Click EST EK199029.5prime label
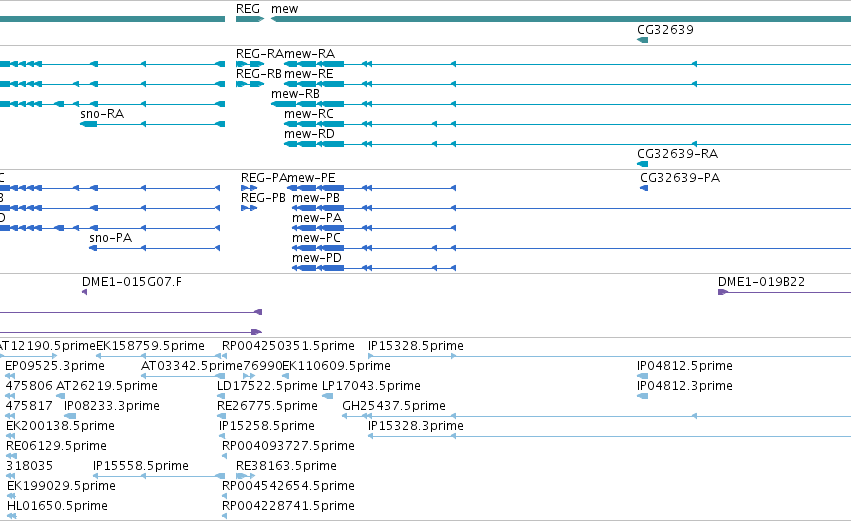Image resolution: width=851 pixels, height=521 pixels. pos(61,486)
